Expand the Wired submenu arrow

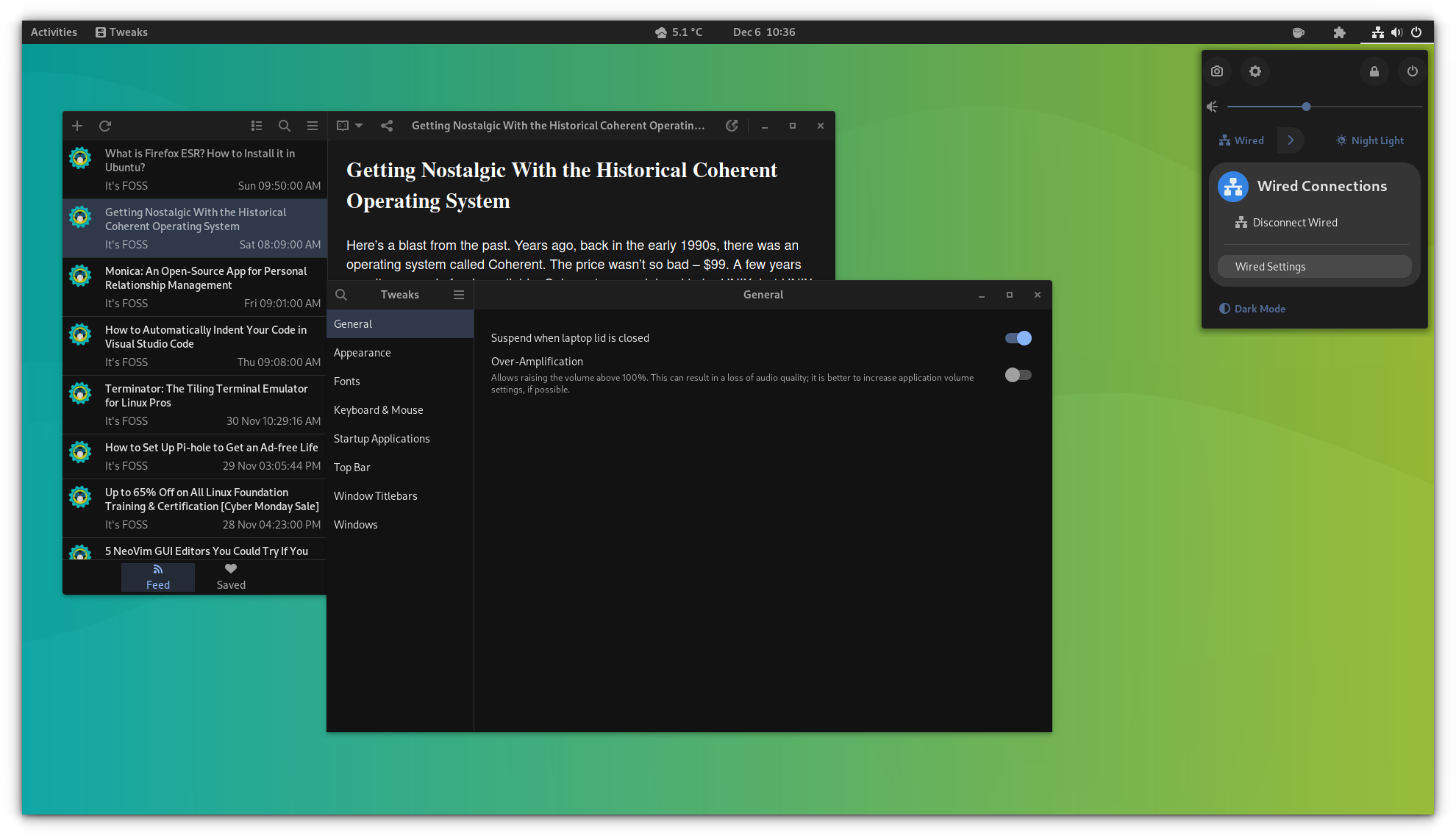[1291, 140]
